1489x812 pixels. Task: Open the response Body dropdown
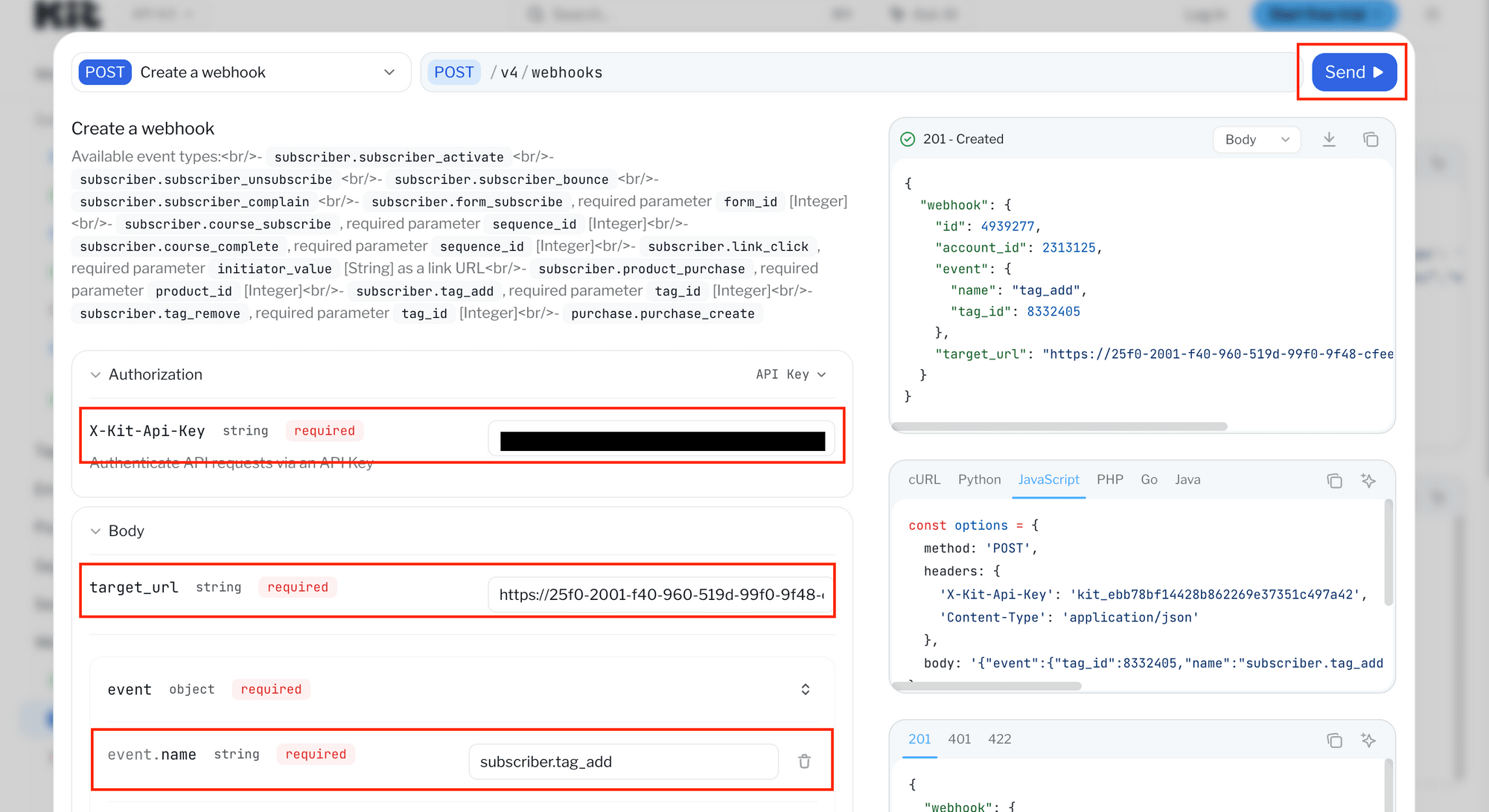pyautogui.click(x=1257, y=139)
